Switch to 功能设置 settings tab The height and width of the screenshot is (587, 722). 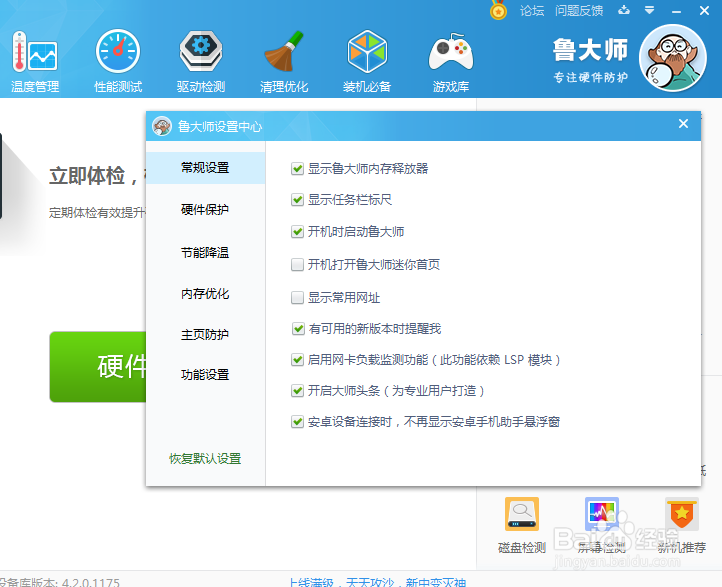coord(205,374)
